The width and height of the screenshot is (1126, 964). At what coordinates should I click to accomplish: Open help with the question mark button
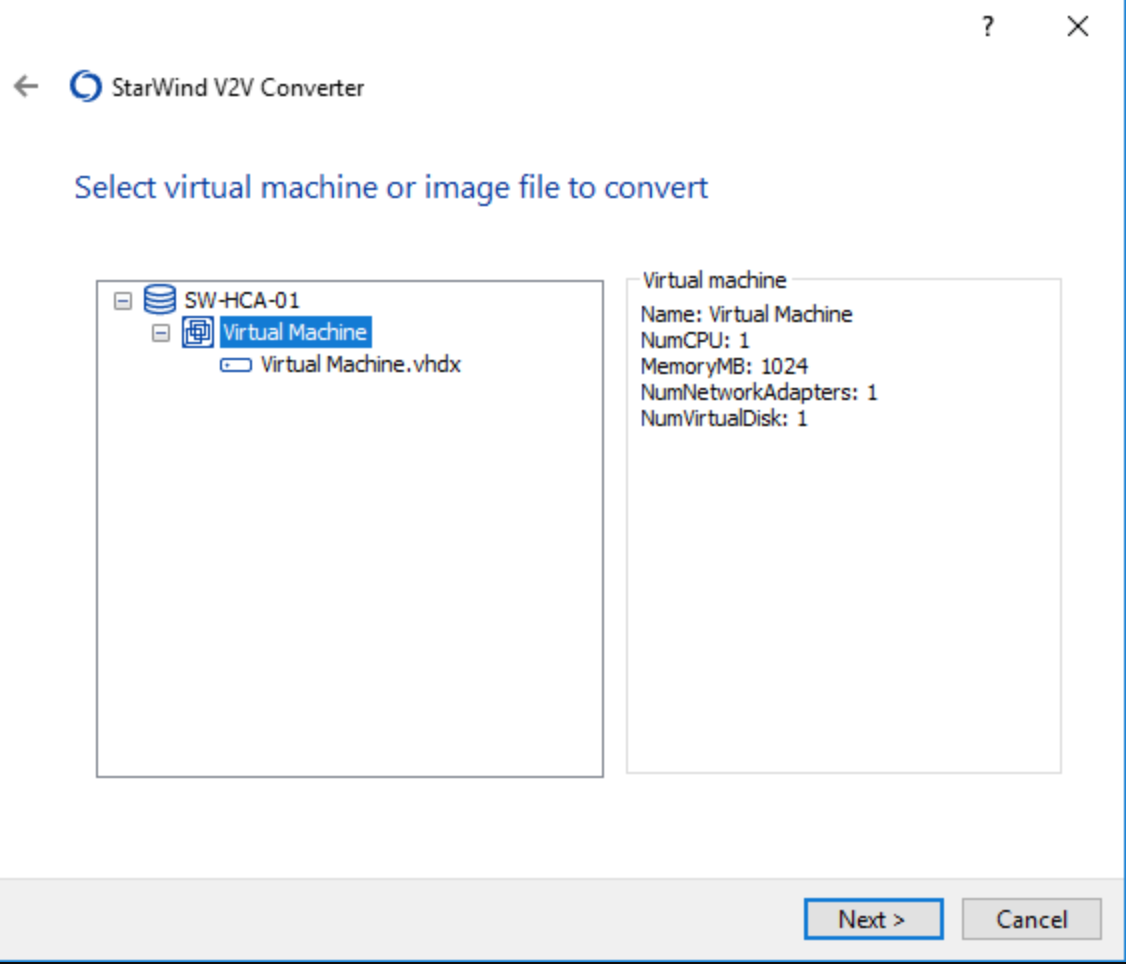pyautogui.click(x=987, y=27)
